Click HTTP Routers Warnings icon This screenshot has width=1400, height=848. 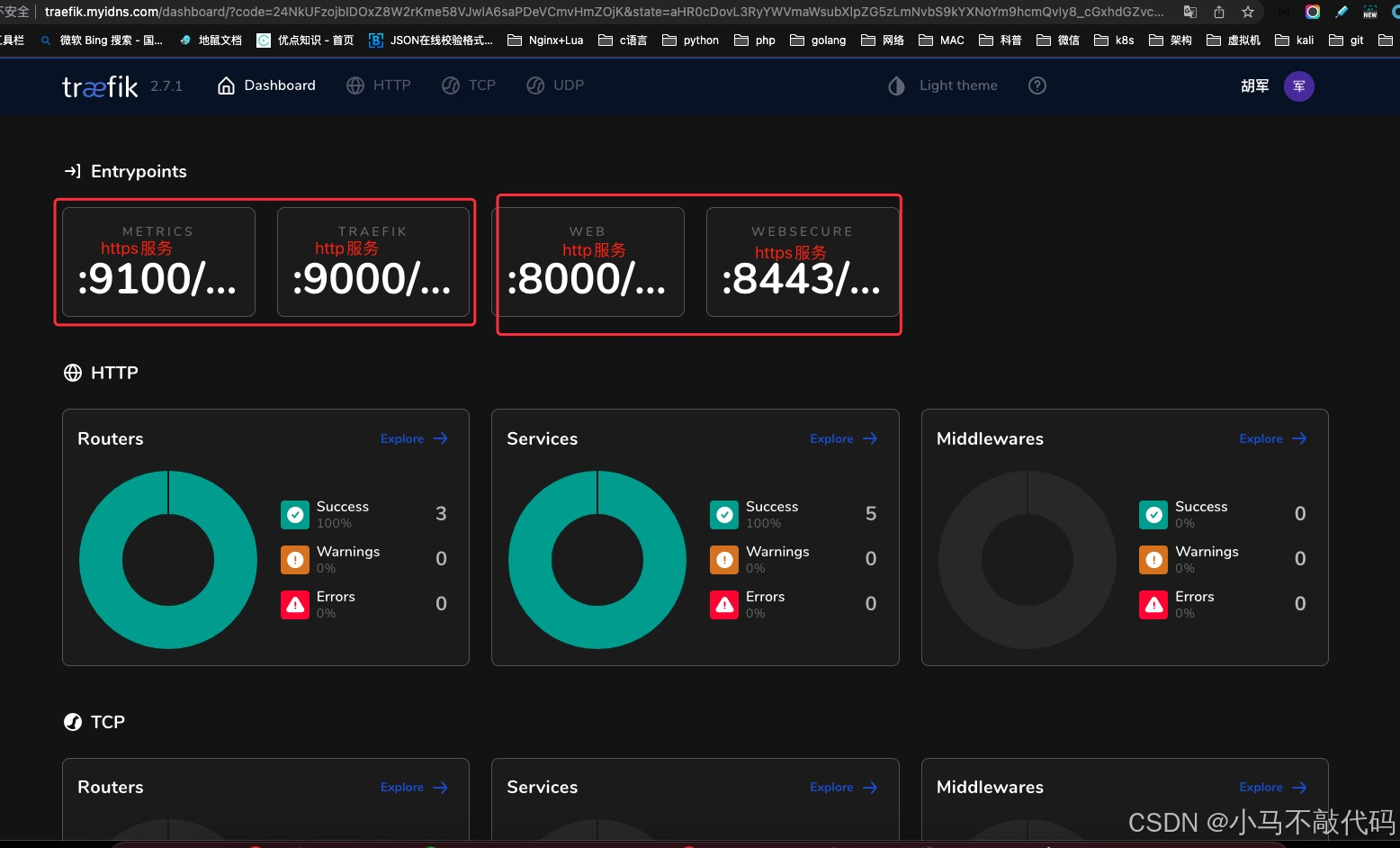(x=295, y=560)
